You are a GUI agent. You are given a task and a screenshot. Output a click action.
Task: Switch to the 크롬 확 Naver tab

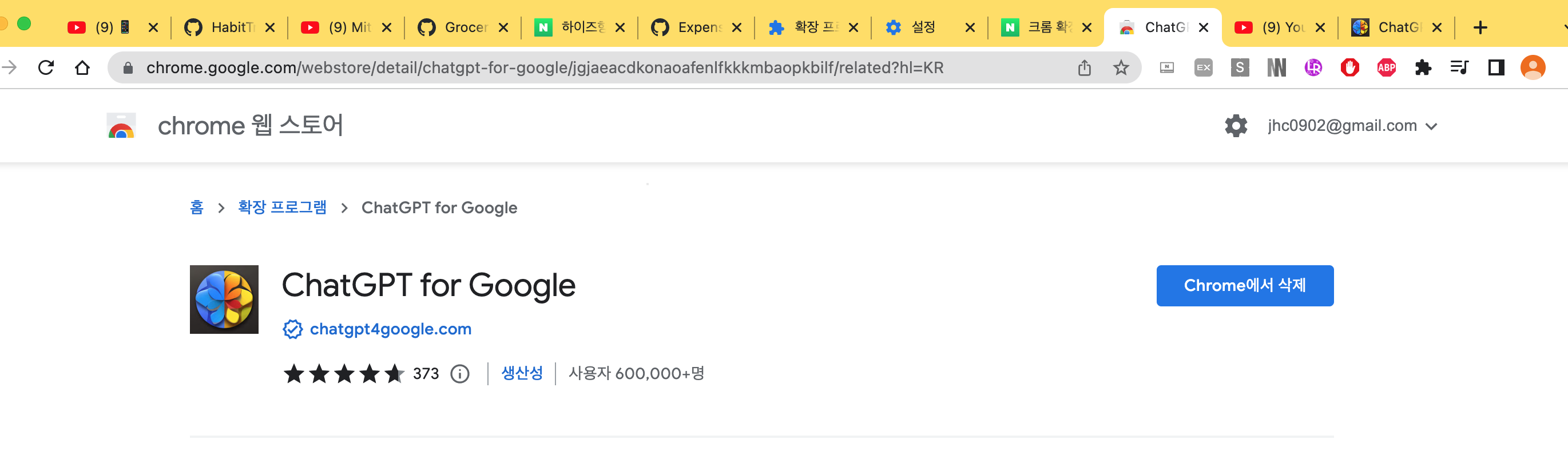point(1046,27)
